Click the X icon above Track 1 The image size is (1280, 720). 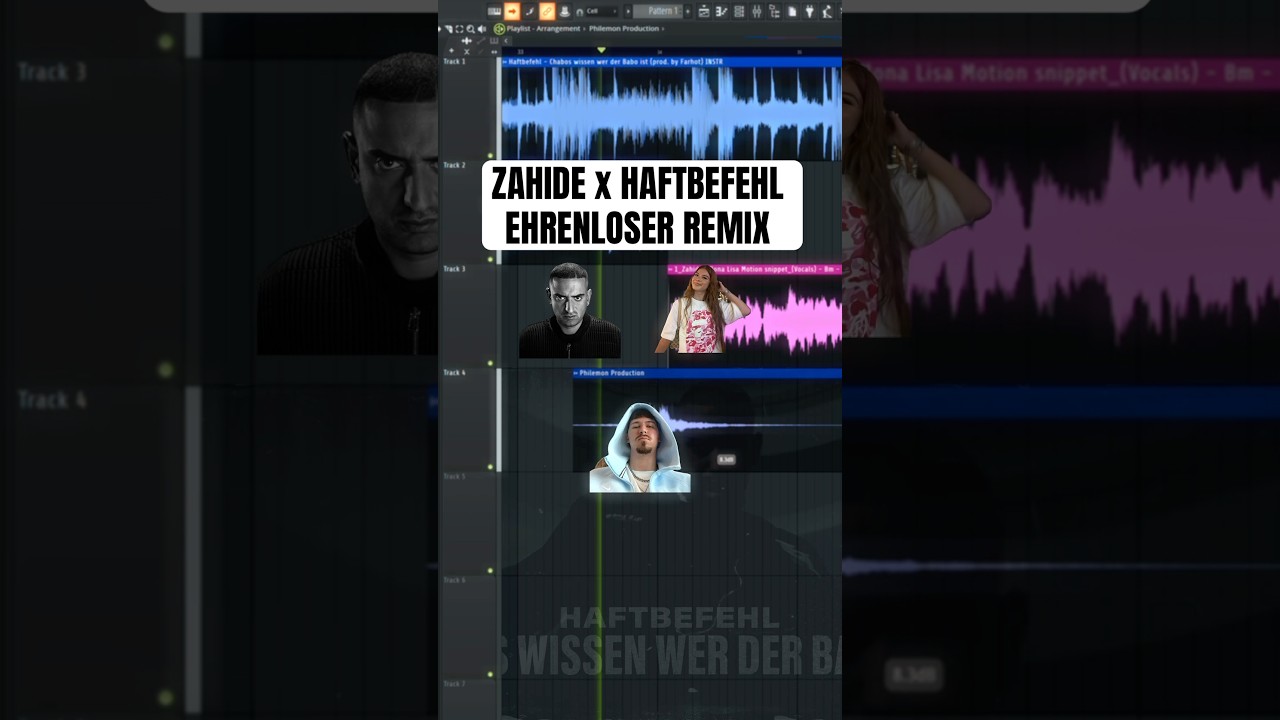(466, 51)
